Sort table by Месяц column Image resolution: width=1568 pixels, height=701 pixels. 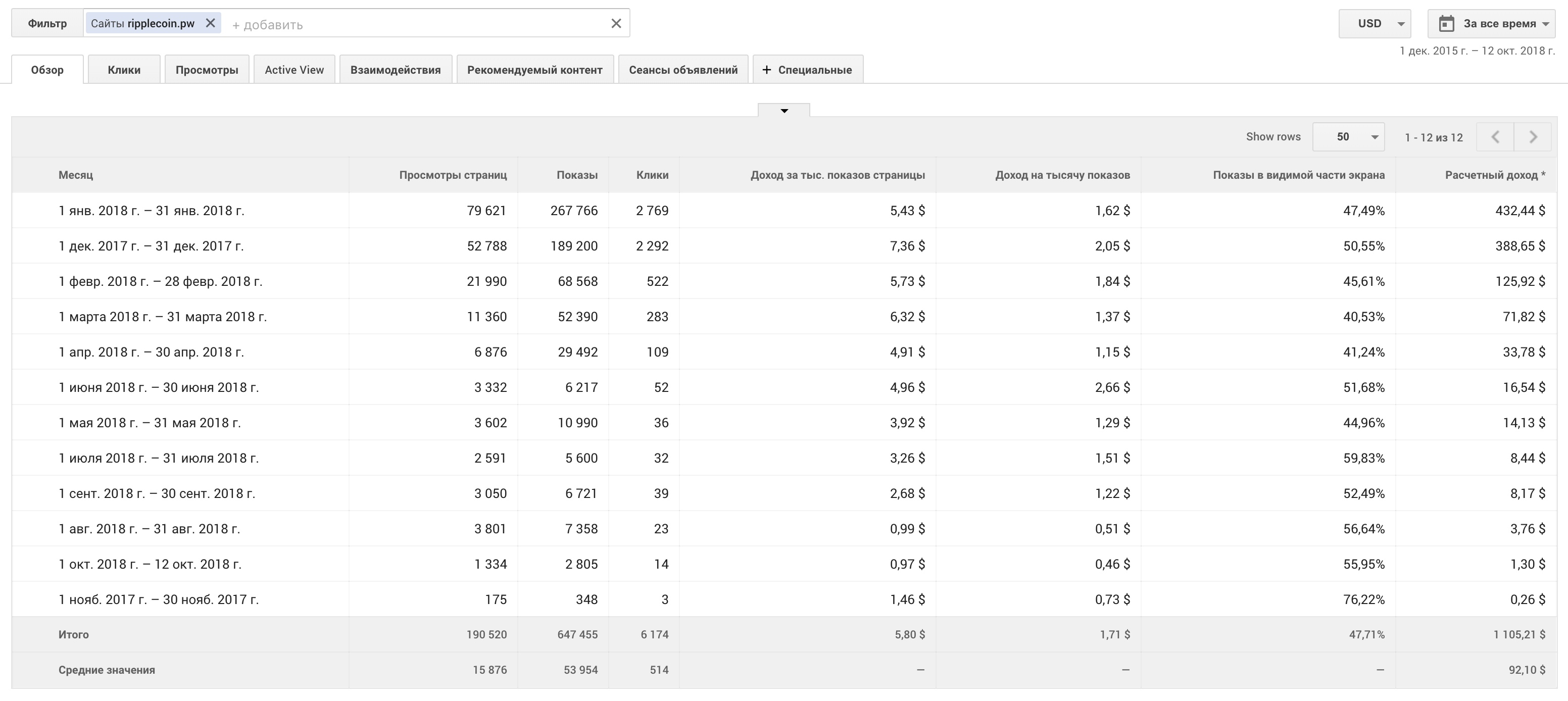[x=75, y=175]
